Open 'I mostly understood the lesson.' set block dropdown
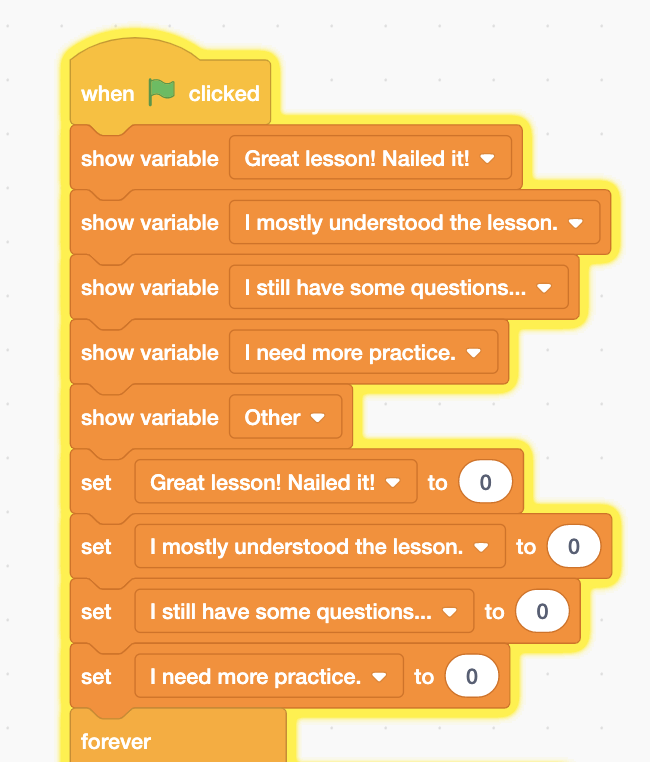The width and height of the screenshot is (650, 762). pyautogui.click(x=482, y=548)
